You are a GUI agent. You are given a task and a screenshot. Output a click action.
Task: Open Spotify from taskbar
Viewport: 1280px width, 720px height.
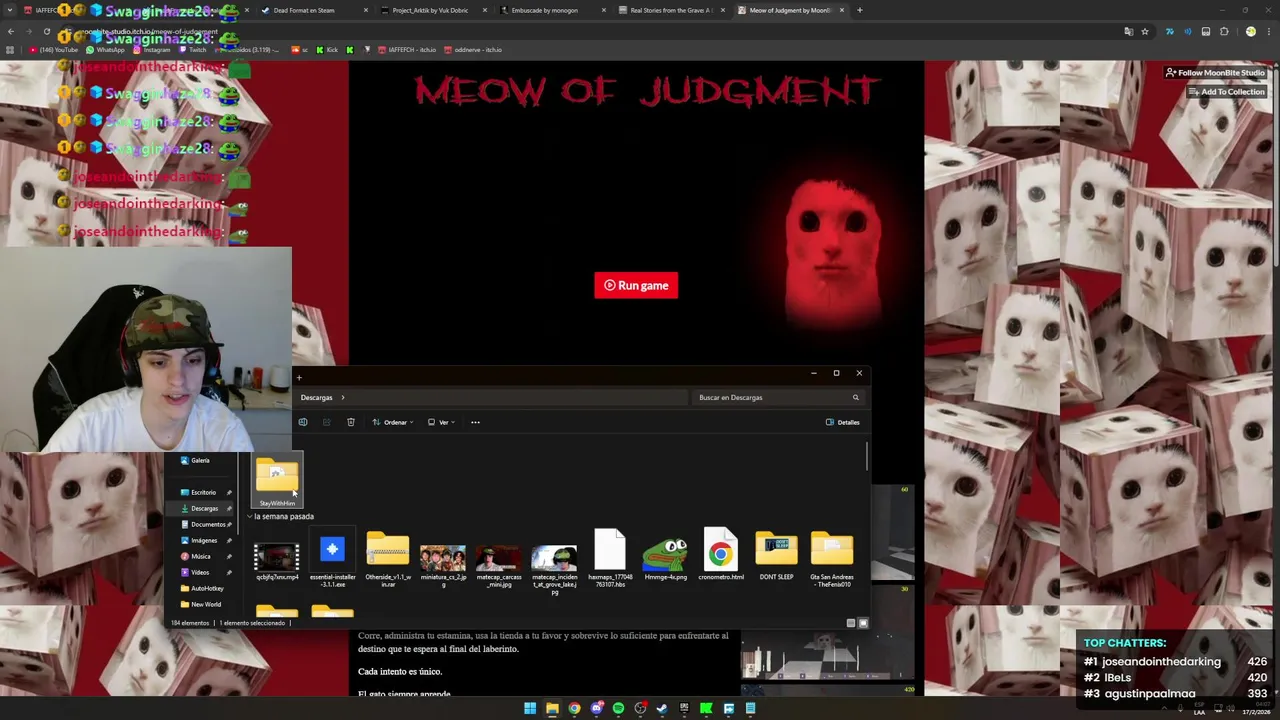click(618, 709)
